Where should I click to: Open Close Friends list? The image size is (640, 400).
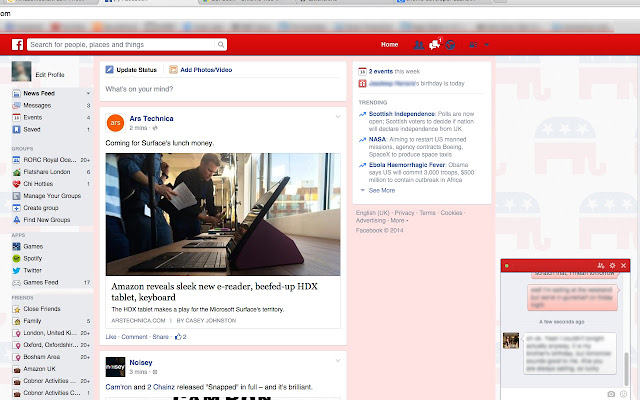click(x=42, y=309)
